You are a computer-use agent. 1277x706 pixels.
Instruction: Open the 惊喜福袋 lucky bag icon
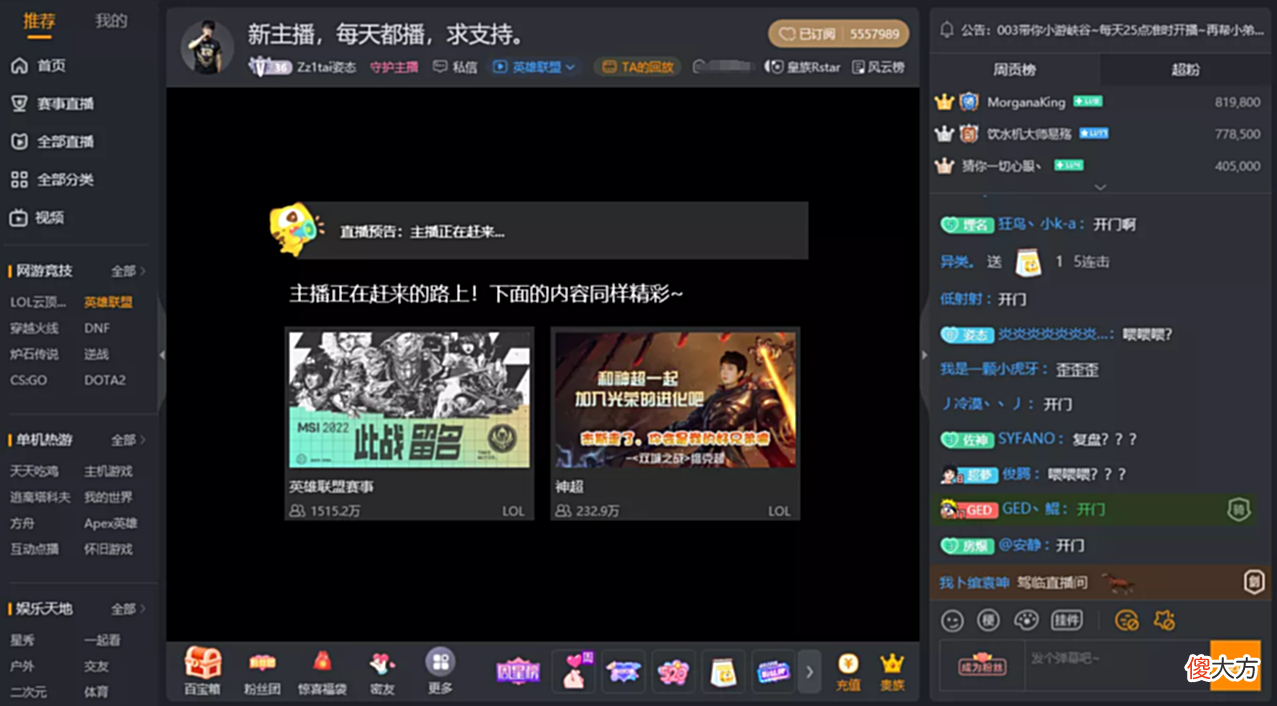click(x=322, y=671)
